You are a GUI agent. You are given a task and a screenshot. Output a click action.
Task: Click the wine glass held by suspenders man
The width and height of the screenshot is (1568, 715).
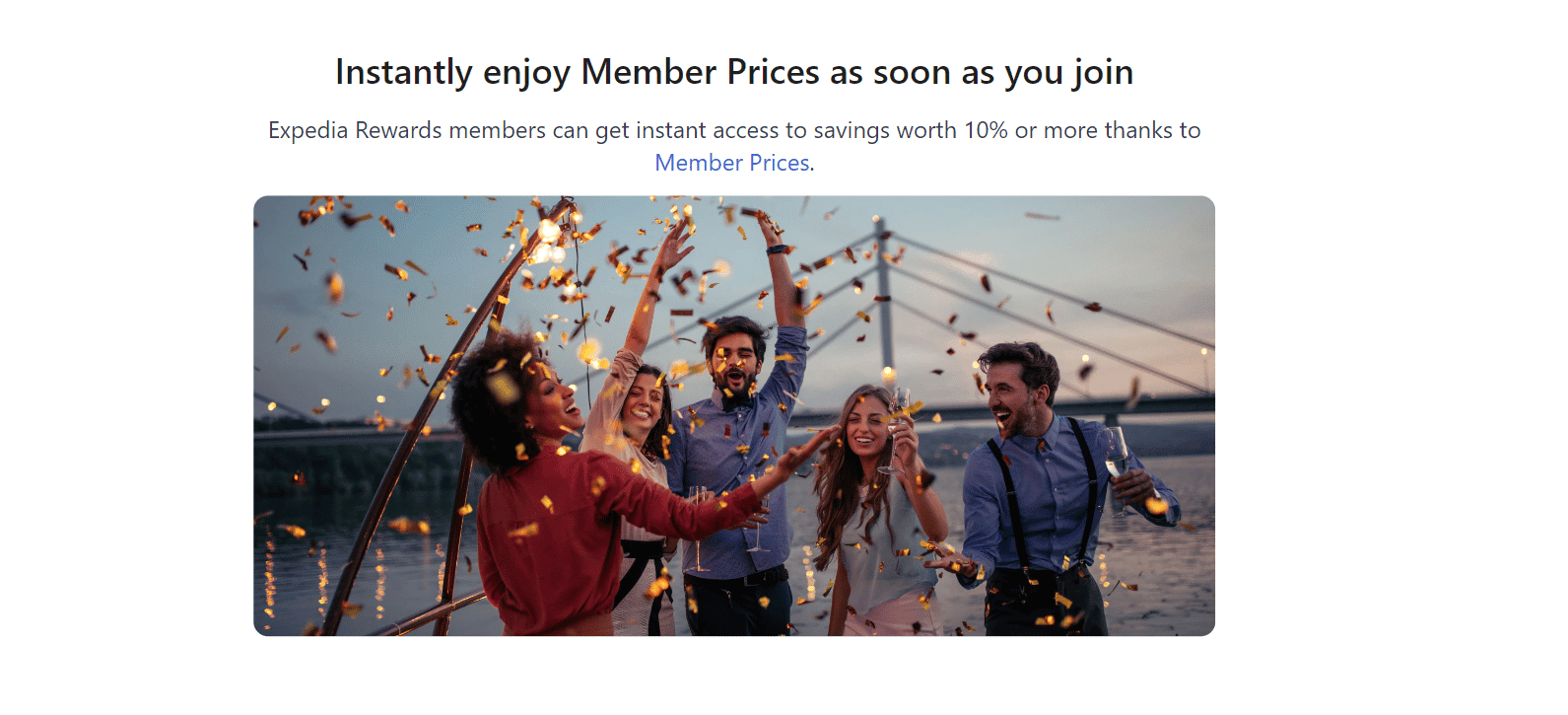pos(1119,464)
